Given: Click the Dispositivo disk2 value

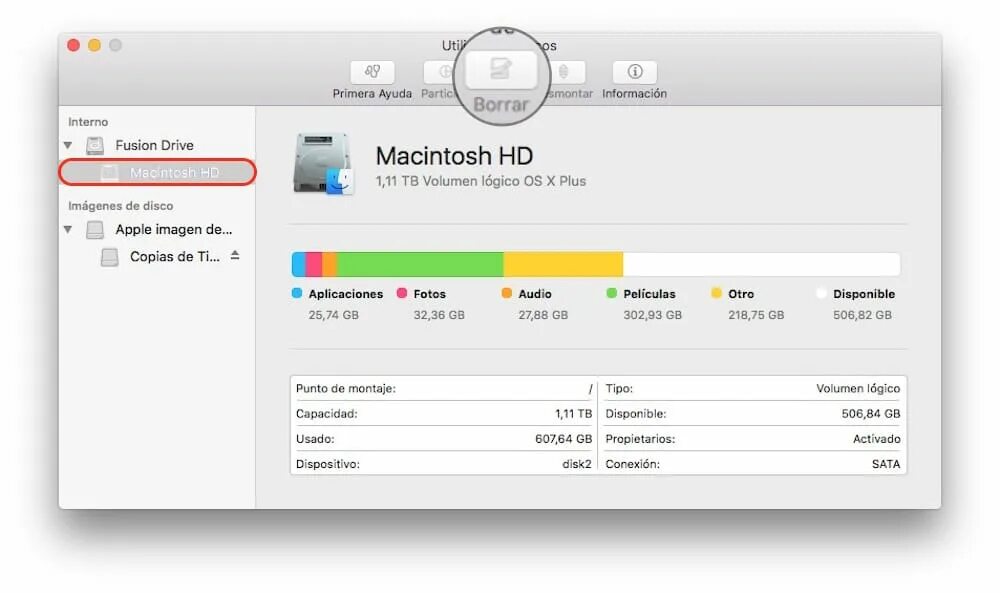Looking at the screenshot, I should pyautogui.click(x=577, y=464).
